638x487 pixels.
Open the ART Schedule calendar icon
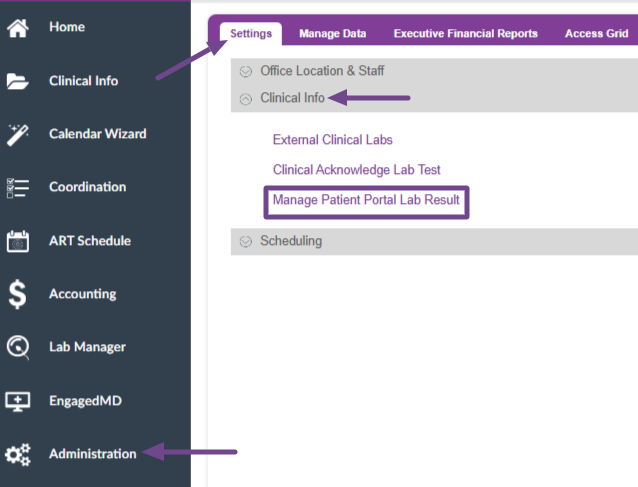click(x=17, y=241)
